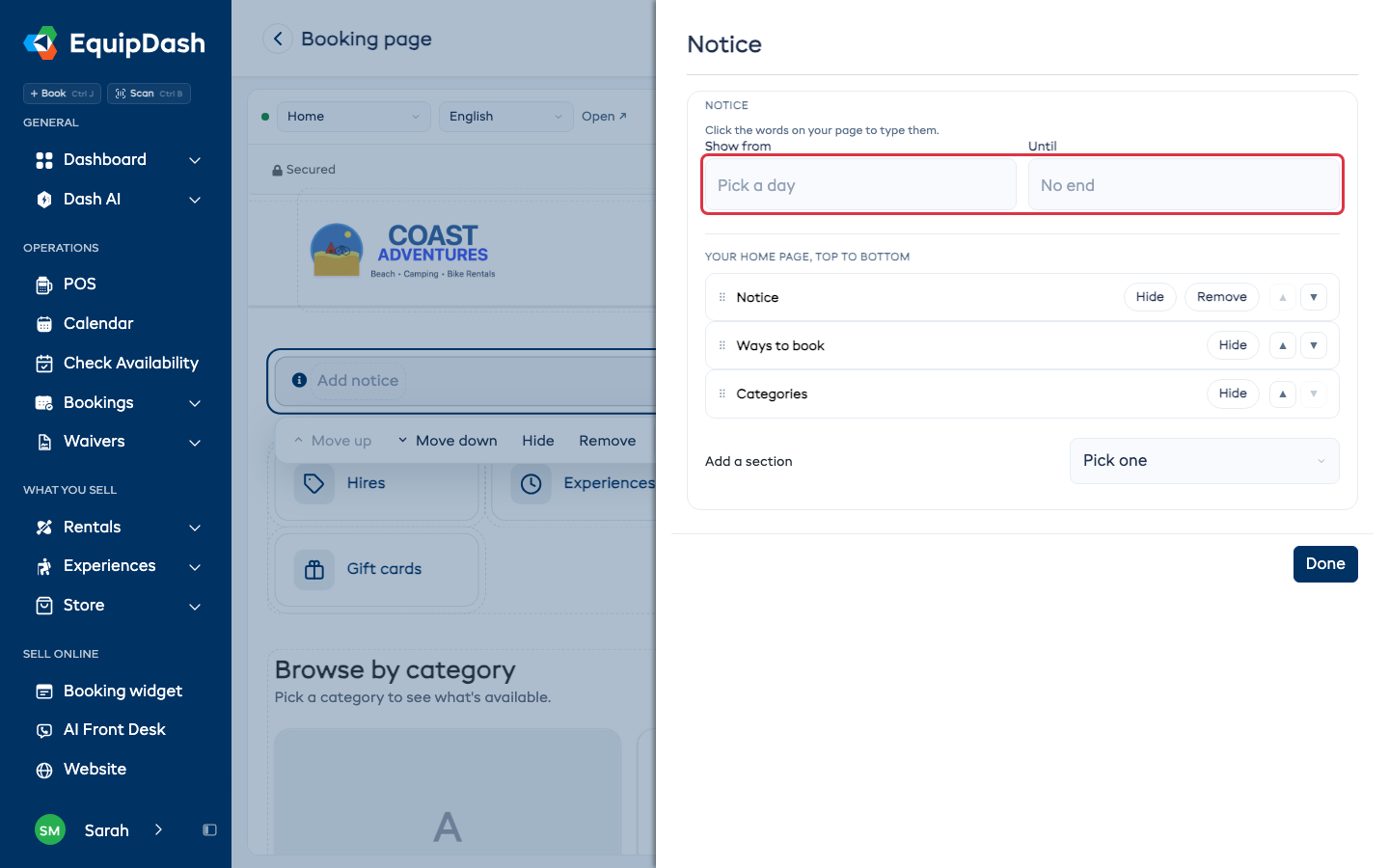Screen dimensions: 1389x868
Task: Open the Booking widget icon
Action: tap(44, 692)
